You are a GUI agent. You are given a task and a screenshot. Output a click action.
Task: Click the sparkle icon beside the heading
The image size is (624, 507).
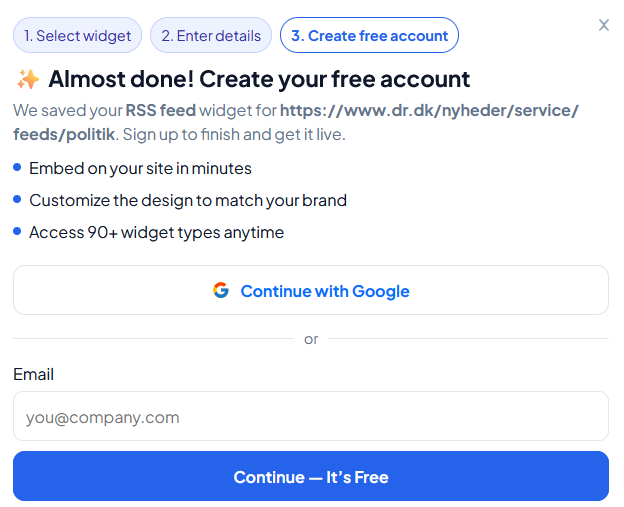27,79
